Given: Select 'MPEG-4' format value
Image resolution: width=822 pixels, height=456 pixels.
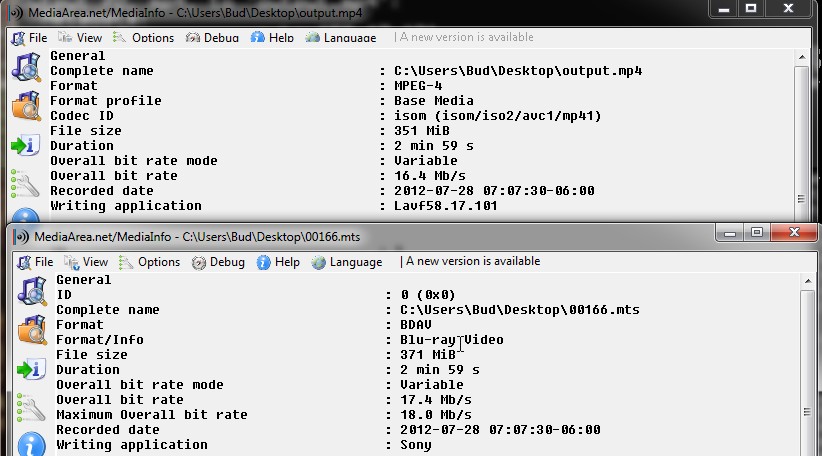Looking at the screenshot, I should click(x=418, y=85).
